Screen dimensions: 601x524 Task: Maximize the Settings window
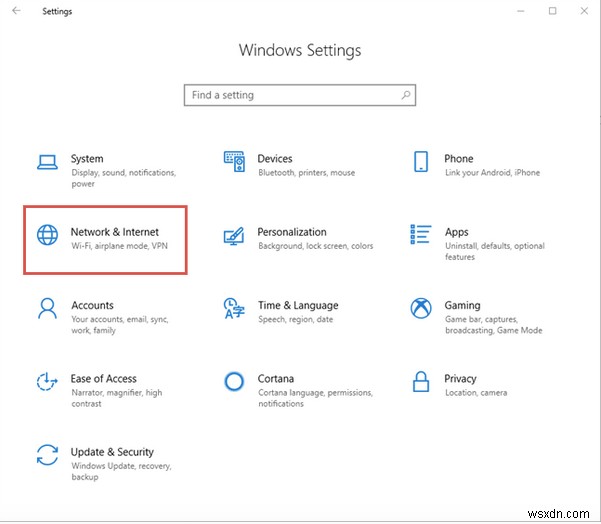552,11
